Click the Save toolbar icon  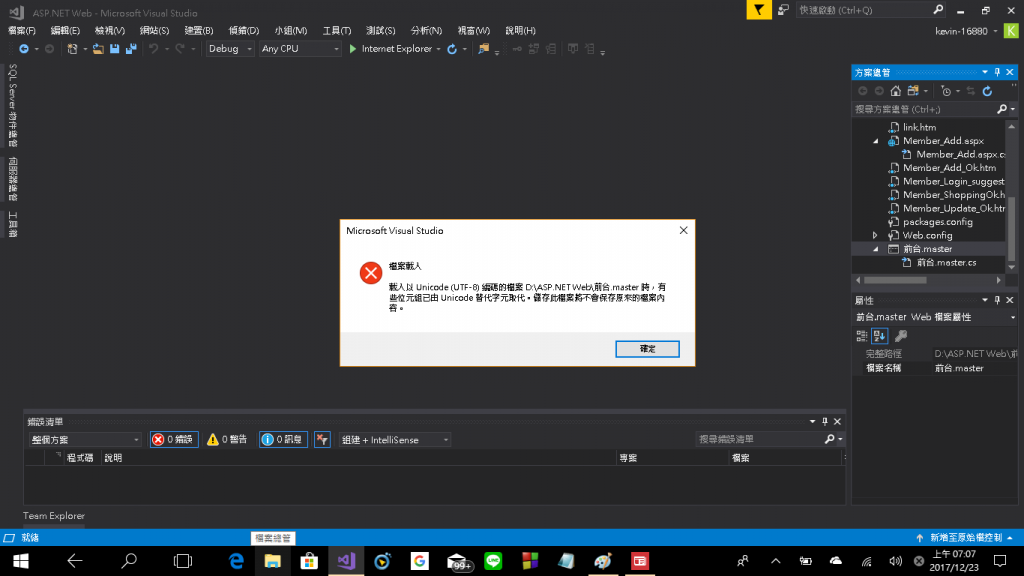pyautogui.click(x=115, y=49)
